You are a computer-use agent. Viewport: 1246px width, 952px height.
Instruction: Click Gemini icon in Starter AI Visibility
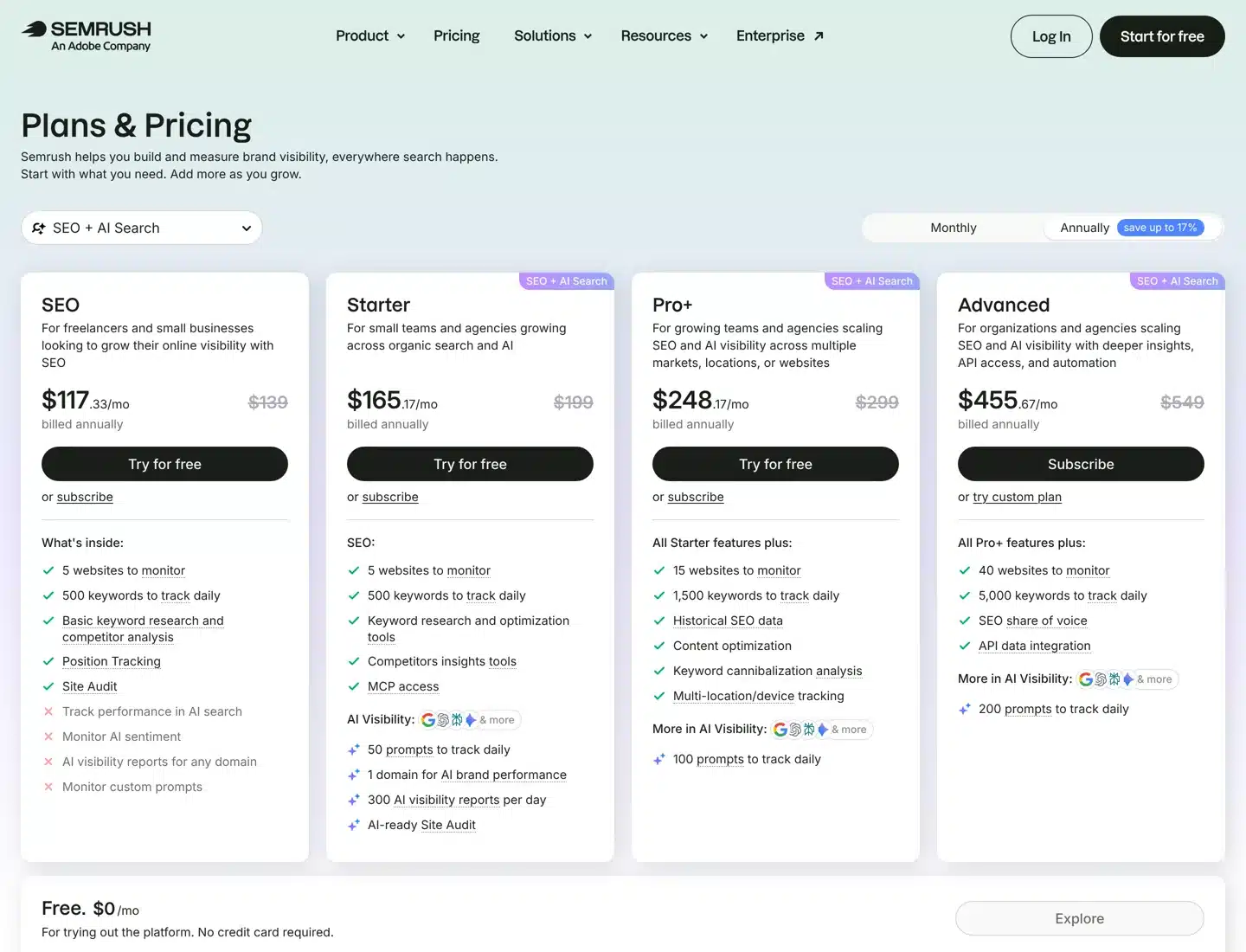coord(470,720)
